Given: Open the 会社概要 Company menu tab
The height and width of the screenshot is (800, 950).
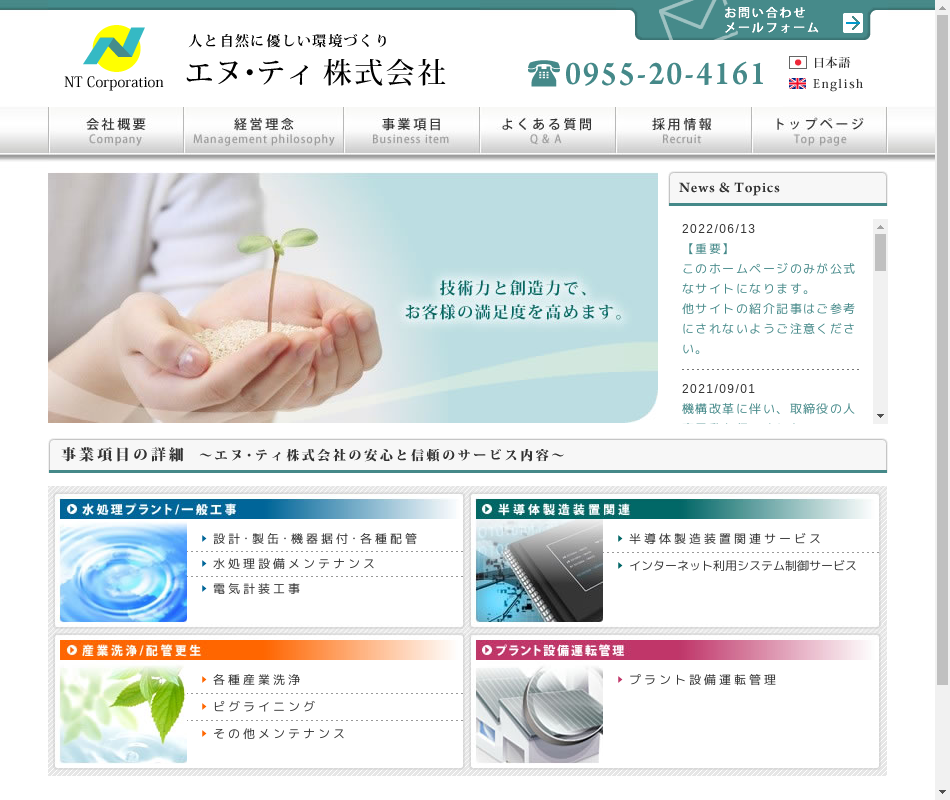Looking at the screenshot, I should [116, 131].
